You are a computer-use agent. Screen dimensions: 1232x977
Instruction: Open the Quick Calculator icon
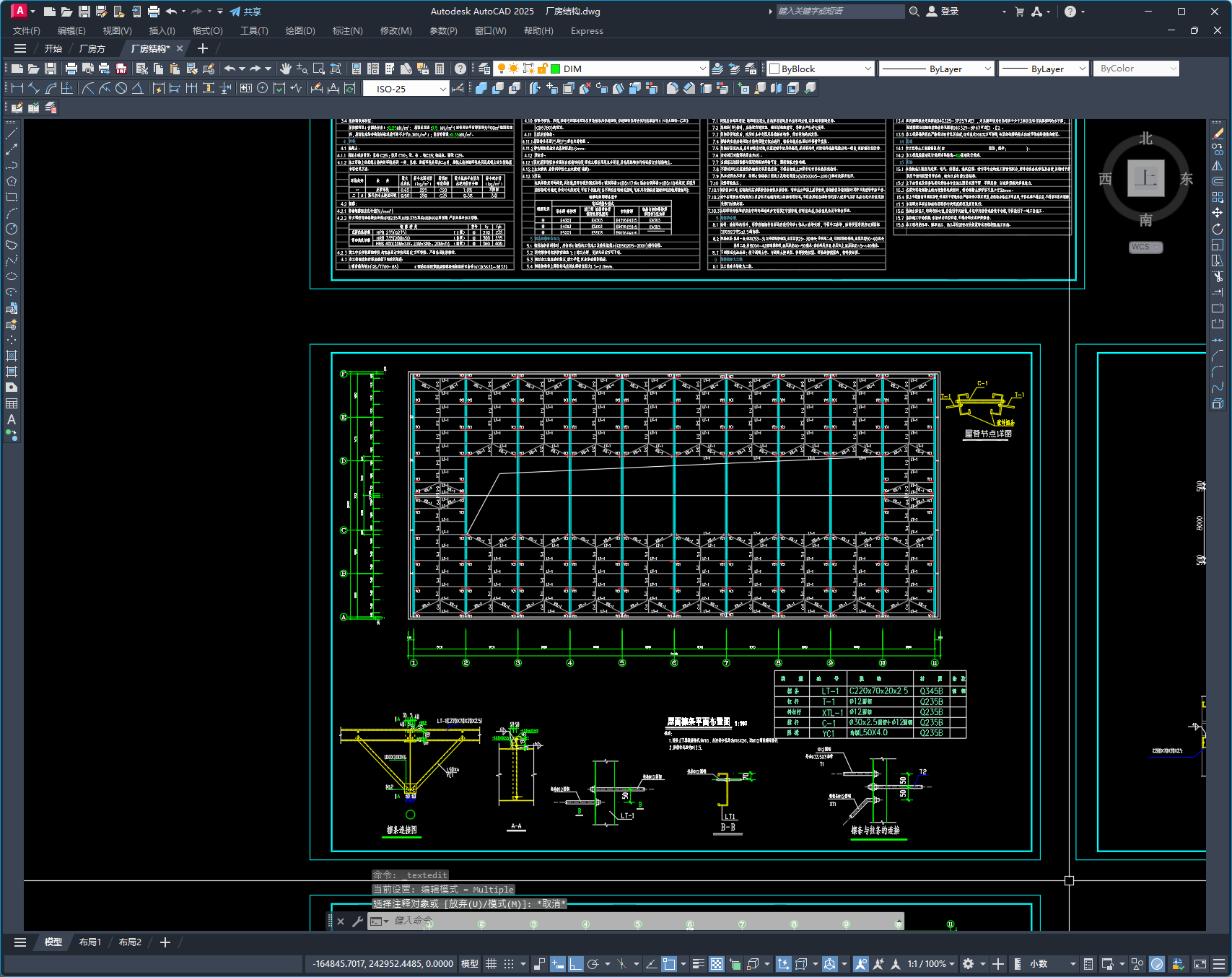[440, 69]
